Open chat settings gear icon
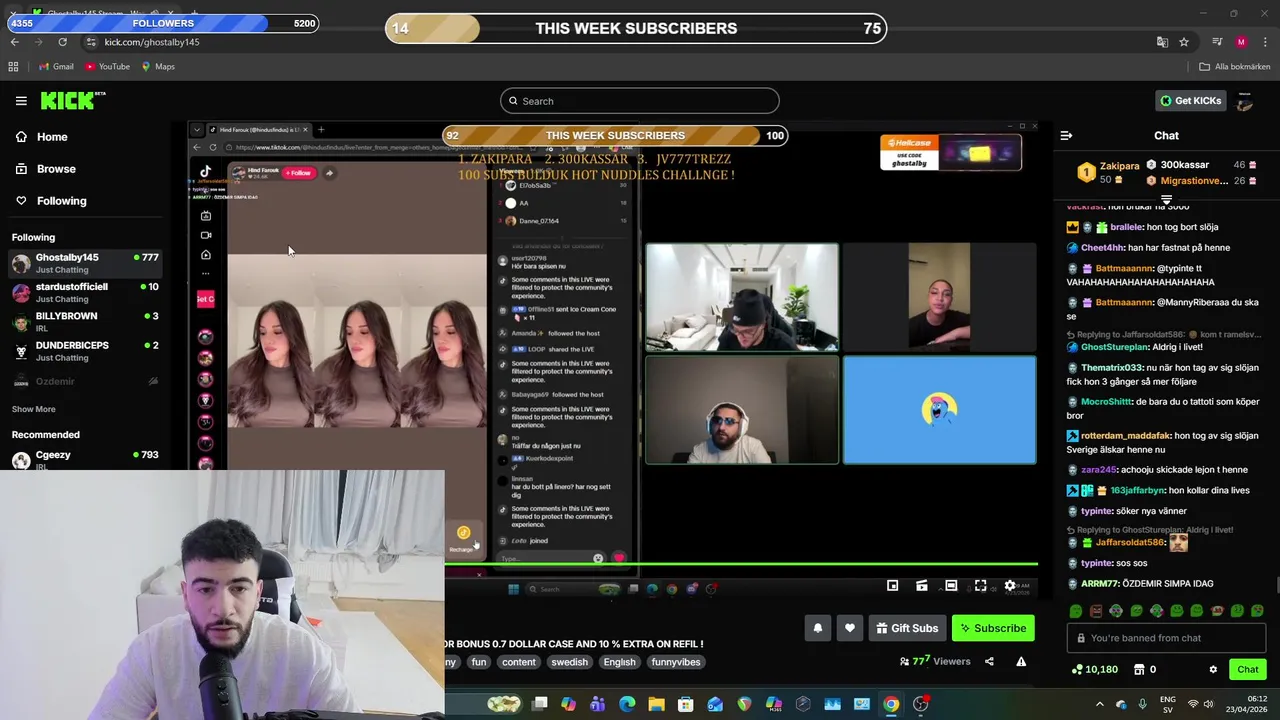The width and height of the screenshot is (1280, 720). click(x=1213, y=670)
